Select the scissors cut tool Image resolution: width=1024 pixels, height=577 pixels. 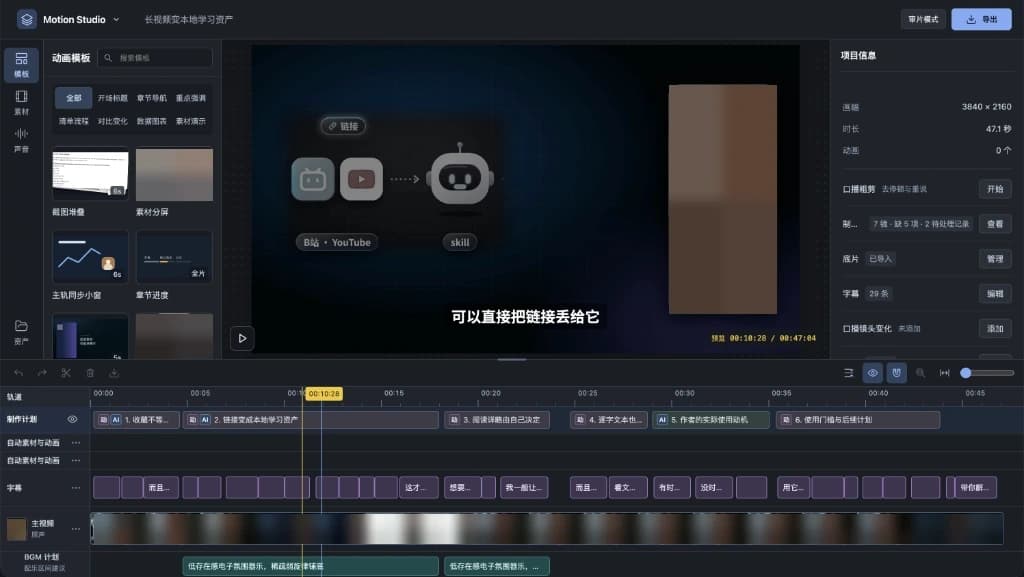66,373
